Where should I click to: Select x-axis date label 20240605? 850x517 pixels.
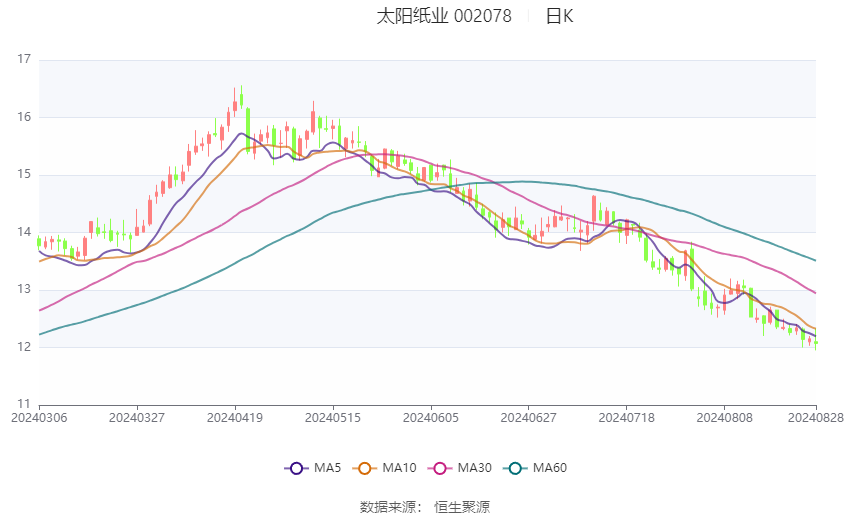pos(431,418)
